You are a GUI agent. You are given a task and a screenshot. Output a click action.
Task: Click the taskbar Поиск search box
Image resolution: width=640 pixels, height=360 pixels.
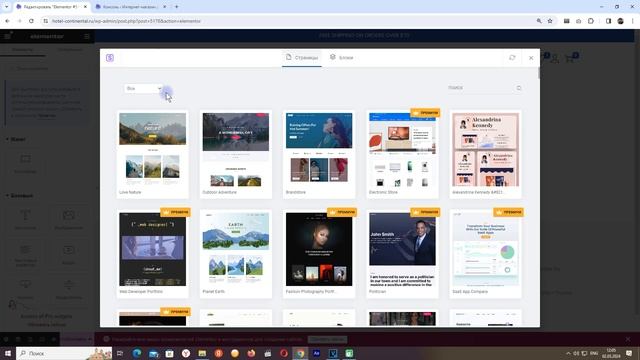(64, 353)
